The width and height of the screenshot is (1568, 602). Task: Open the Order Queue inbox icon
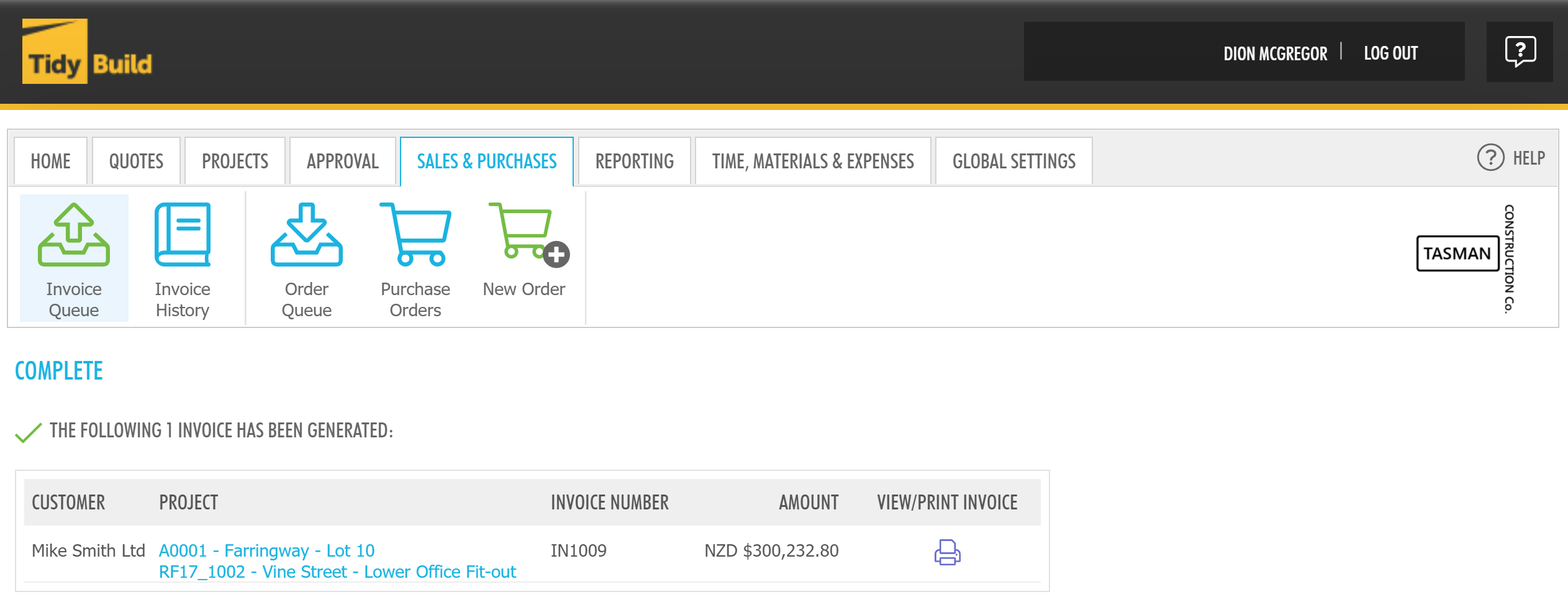[306, 235]
